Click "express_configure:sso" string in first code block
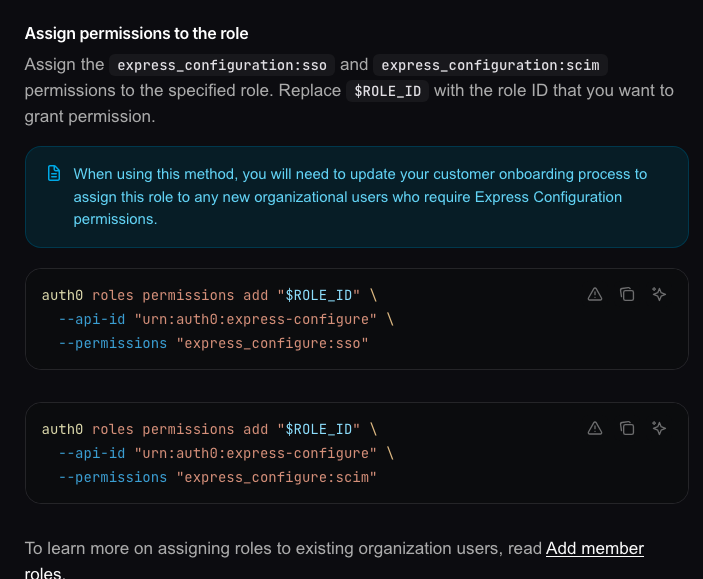703x579 pixels. 272,344
